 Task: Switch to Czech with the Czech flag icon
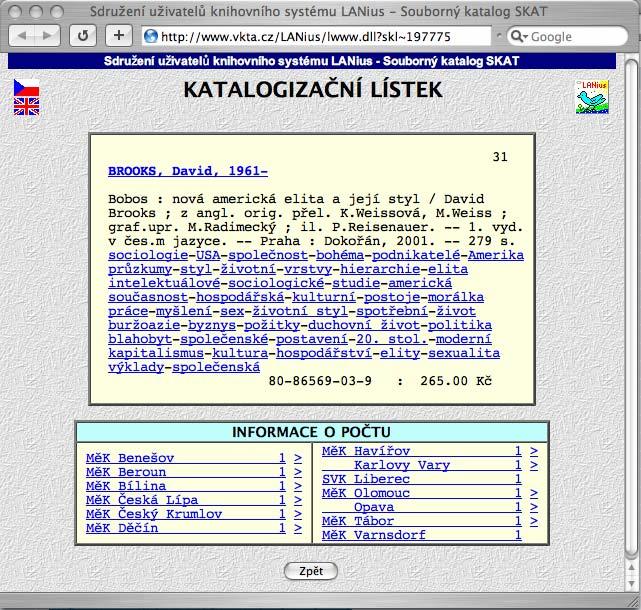tap(26, 88)
